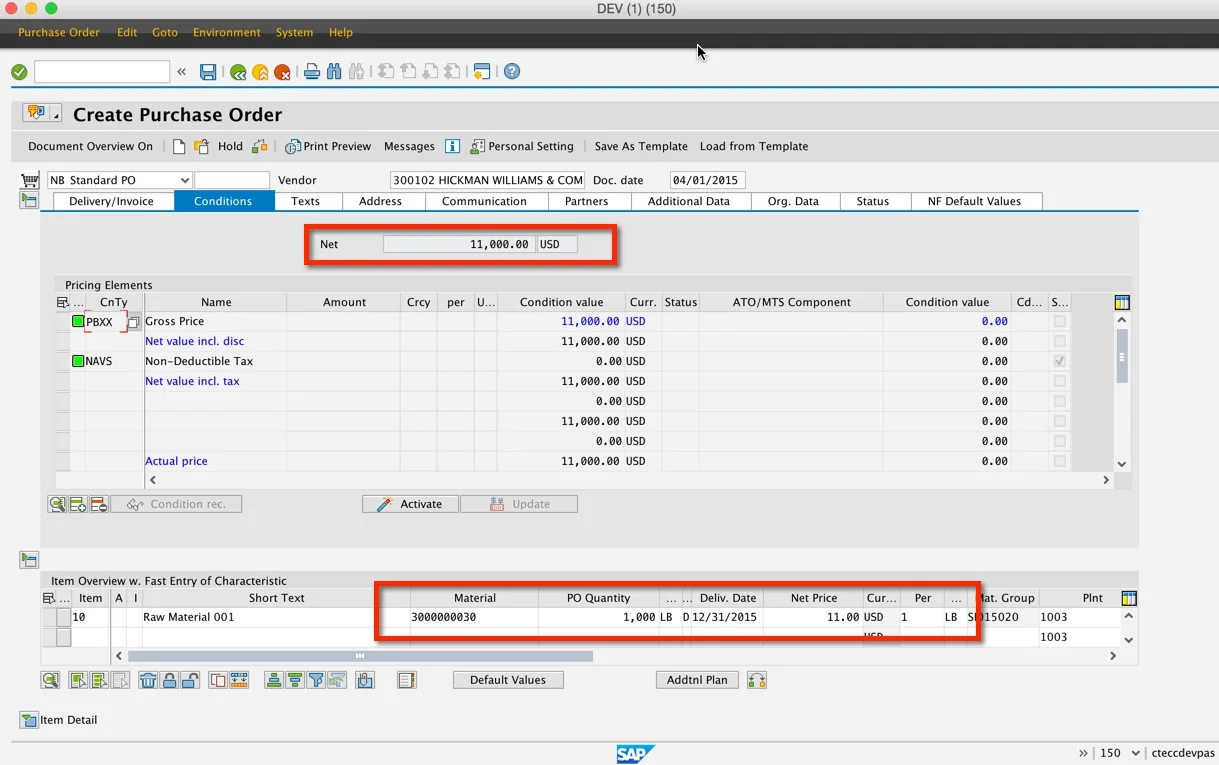Open the dropdown arrow next to the Create Purchase Order icon
This screenshot has width=1219, height=765.
(56, 114)
